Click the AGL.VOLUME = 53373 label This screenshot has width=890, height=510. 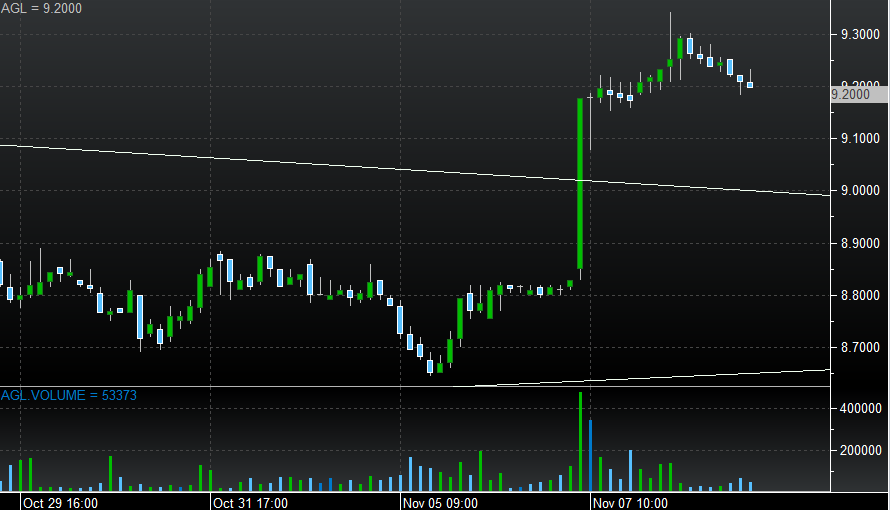[69, 396]
